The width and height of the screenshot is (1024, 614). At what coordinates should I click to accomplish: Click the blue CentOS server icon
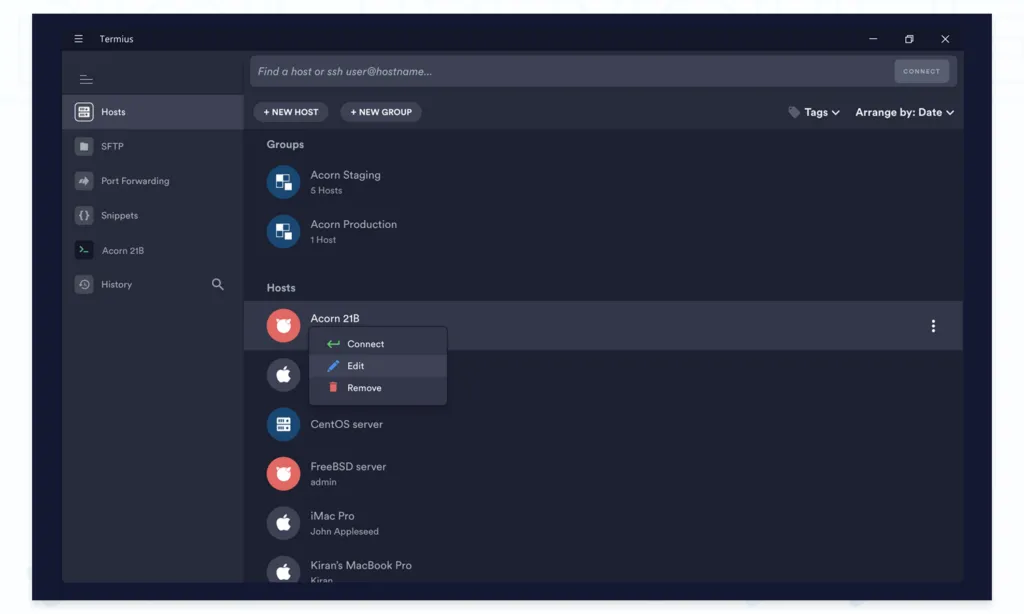point(283,425)
